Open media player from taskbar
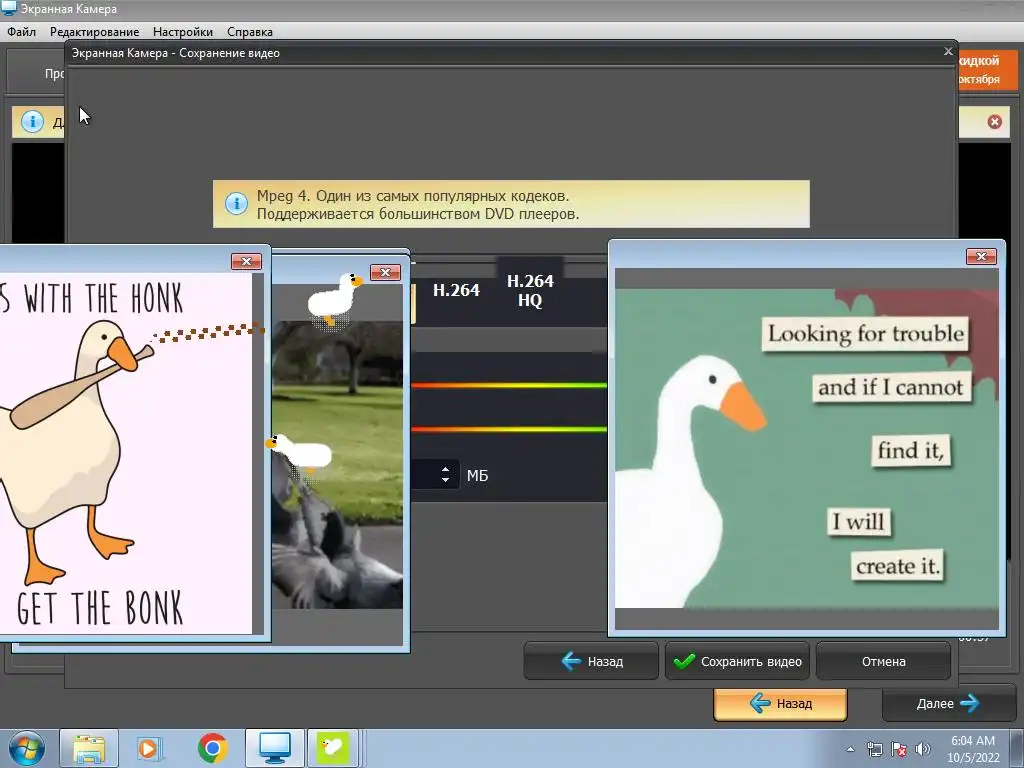This screenshot has width=1024, height=768. tap(148, 748)
